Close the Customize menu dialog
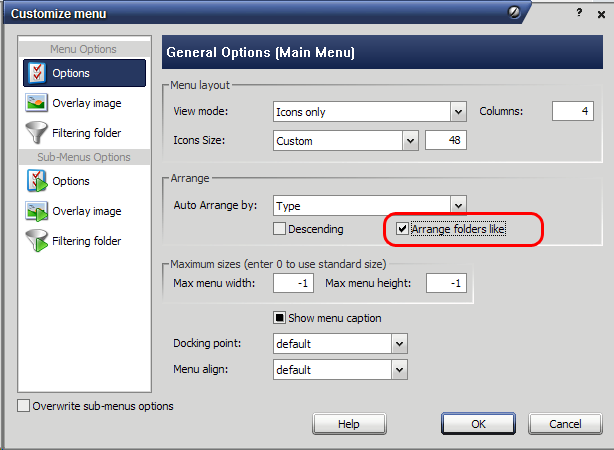This screenshot has height=450, width=614. point(601,15)
